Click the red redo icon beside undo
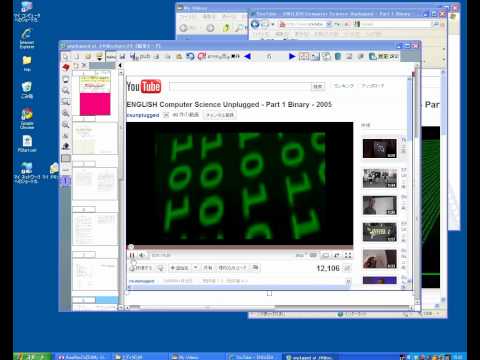 point(201,56)
